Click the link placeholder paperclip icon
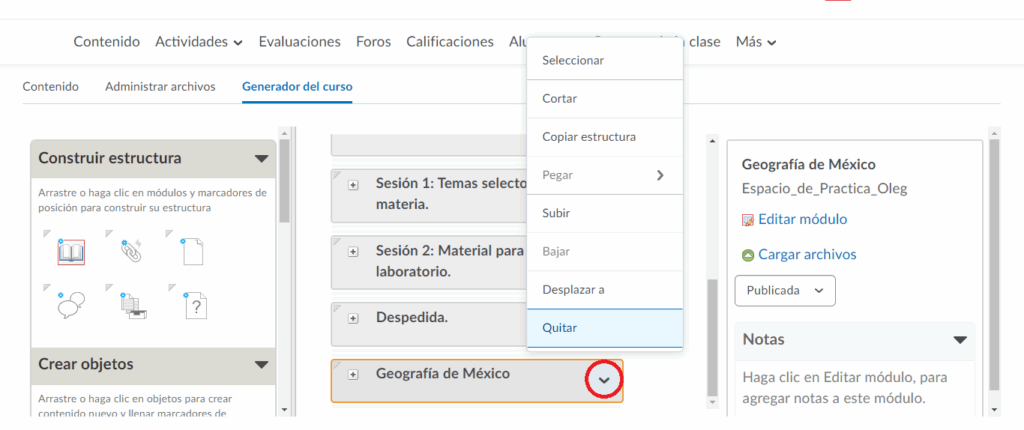 pyautogui.click(x=131, y=252)
